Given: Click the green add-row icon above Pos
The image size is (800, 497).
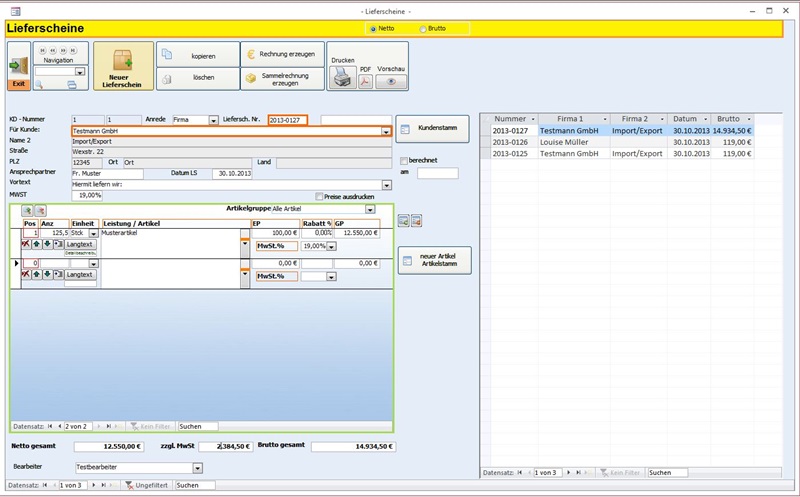Looking at the screenshot, I should point(27,210).
